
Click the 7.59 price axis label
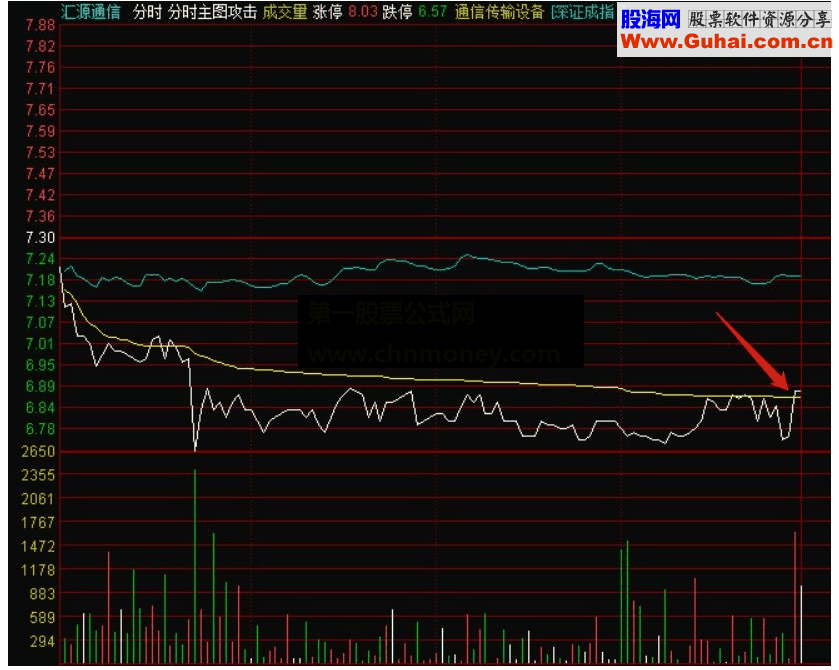click(x=40, y=131)
